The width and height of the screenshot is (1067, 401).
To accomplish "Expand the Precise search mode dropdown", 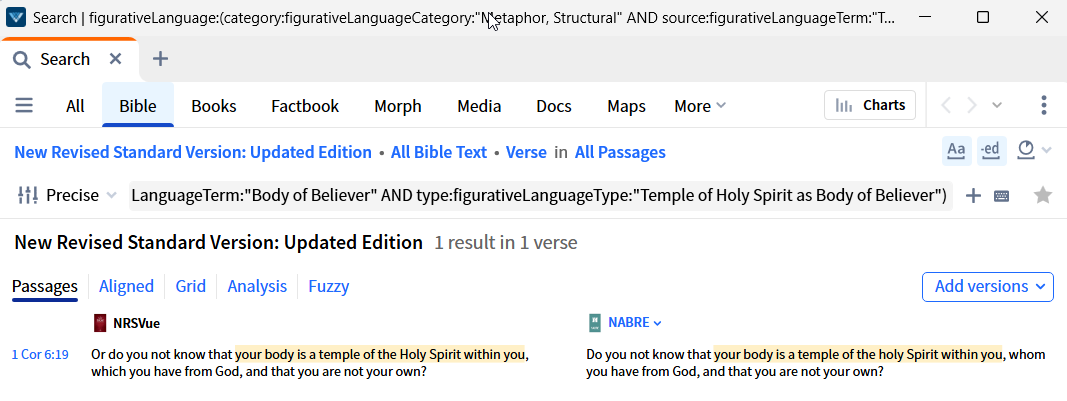I will click(81, 196).
